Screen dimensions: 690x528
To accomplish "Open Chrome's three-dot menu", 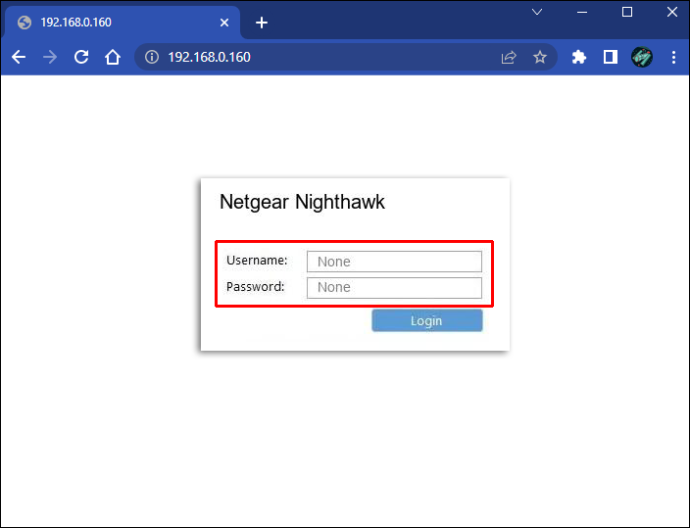I will tap(674, 57).
